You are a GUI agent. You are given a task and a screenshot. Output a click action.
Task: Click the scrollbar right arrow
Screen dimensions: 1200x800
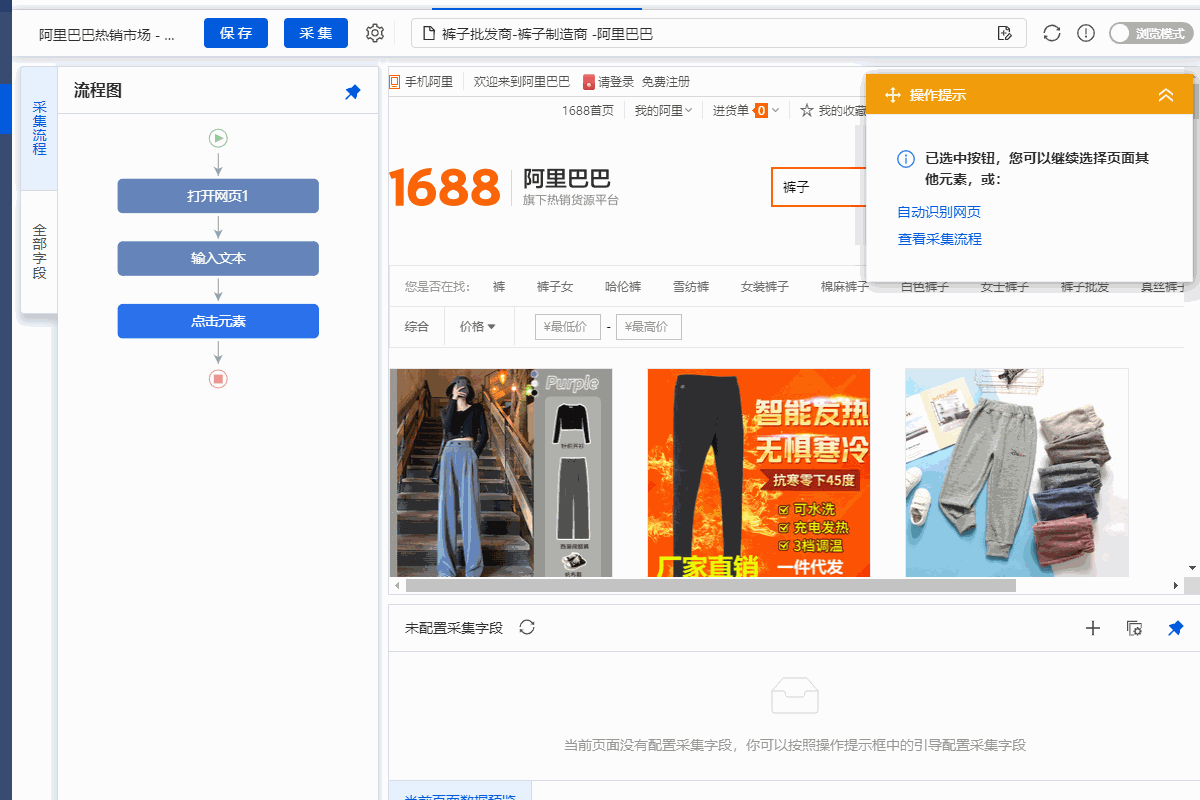(1176, 585)
